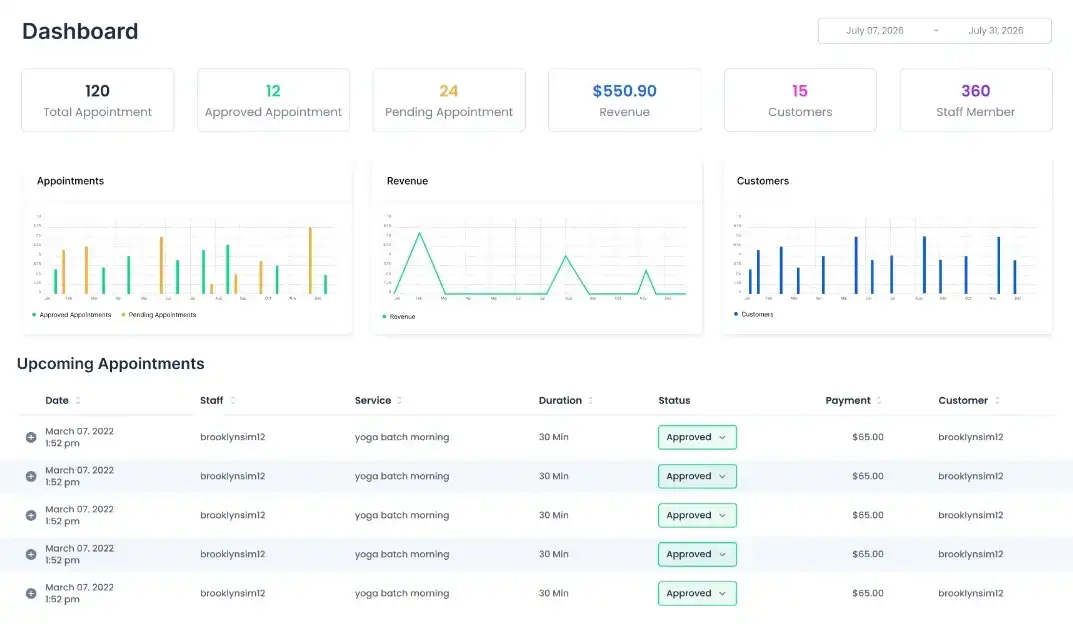This screenshot has width=1073, height=624.
Task: Expand the fourth appointment row plus icon
Action: tap(31, 554)
